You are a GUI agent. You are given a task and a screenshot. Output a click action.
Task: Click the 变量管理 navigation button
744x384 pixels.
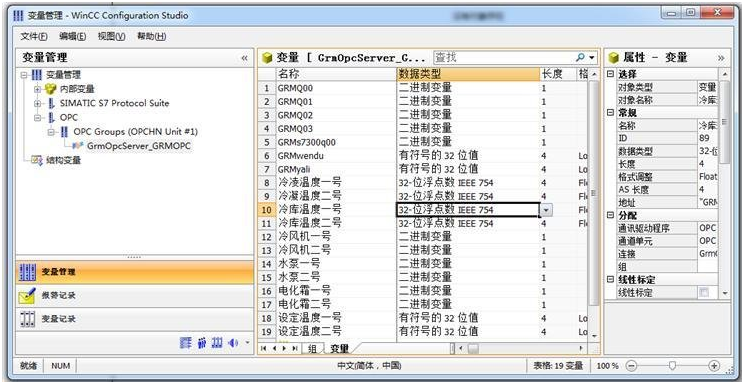tap(135, 272)
